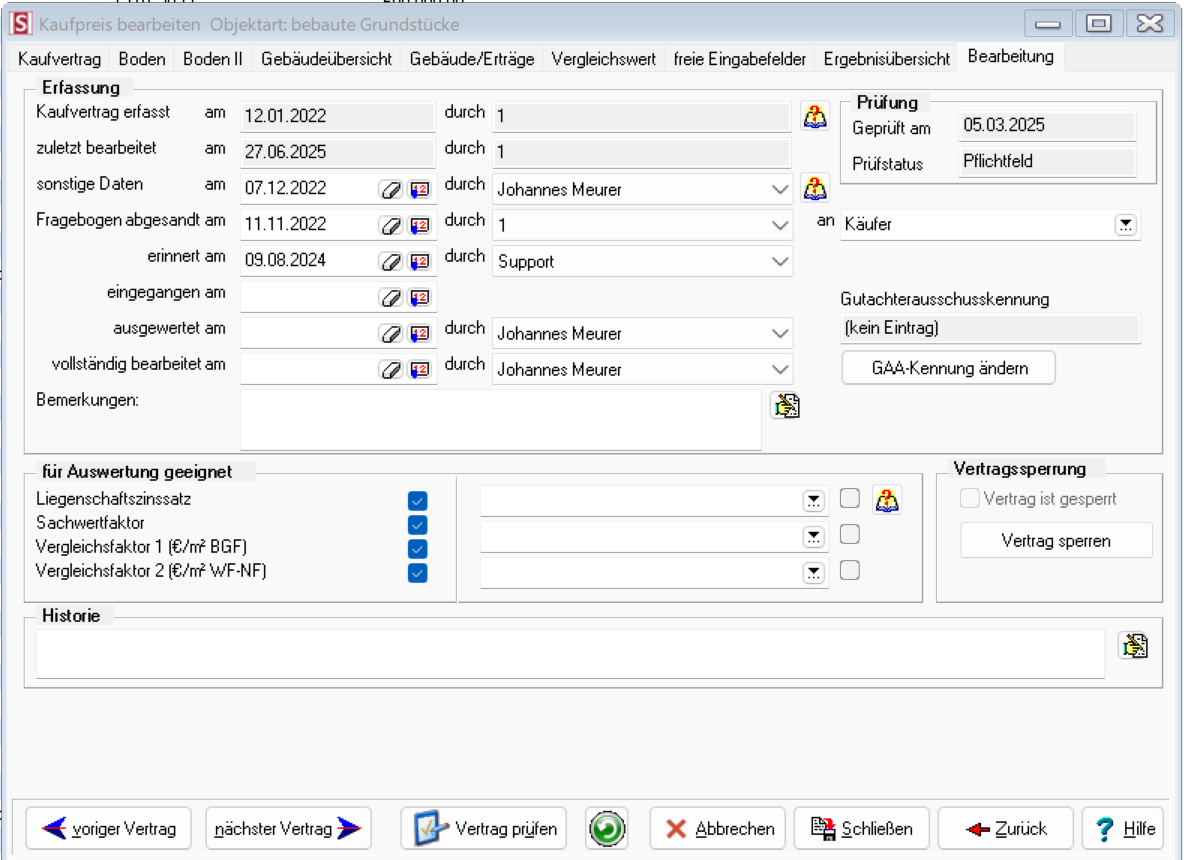Click the 'Geprüft am' date 05.03.2025
1188x860 pixels.
click(1047, 126)
